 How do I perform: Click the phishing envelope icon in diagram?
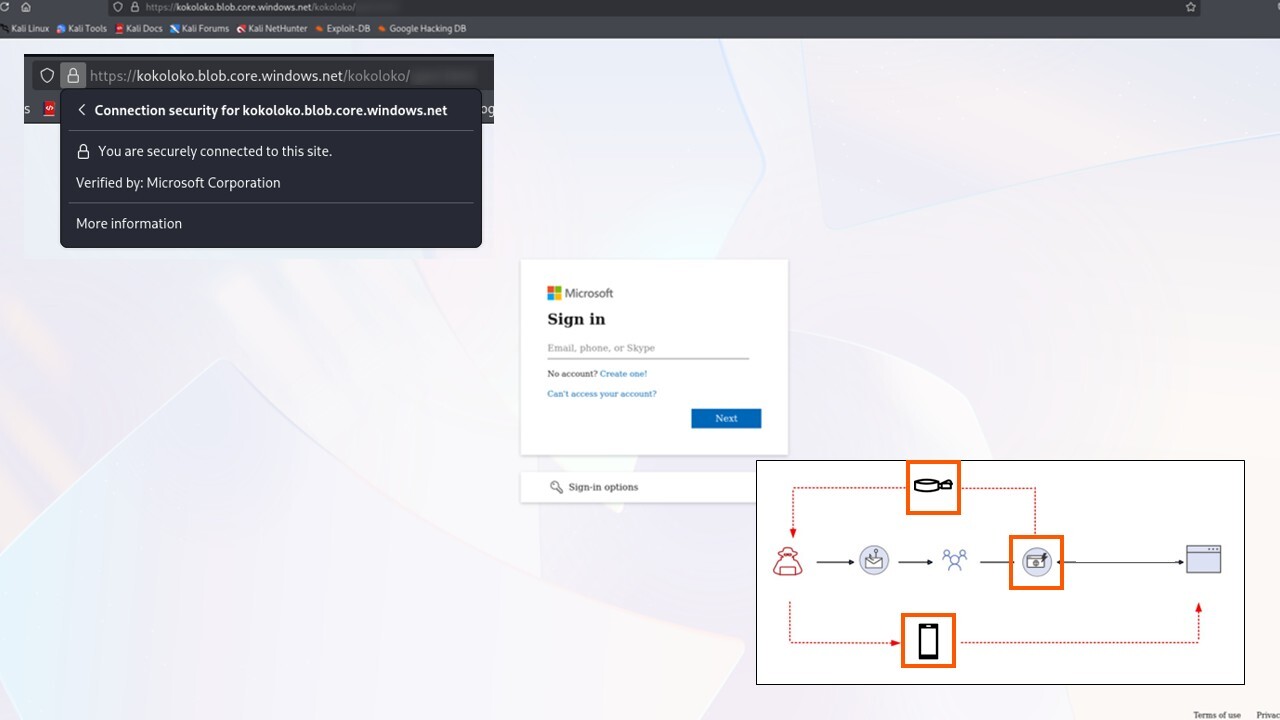tap(873, 561)
